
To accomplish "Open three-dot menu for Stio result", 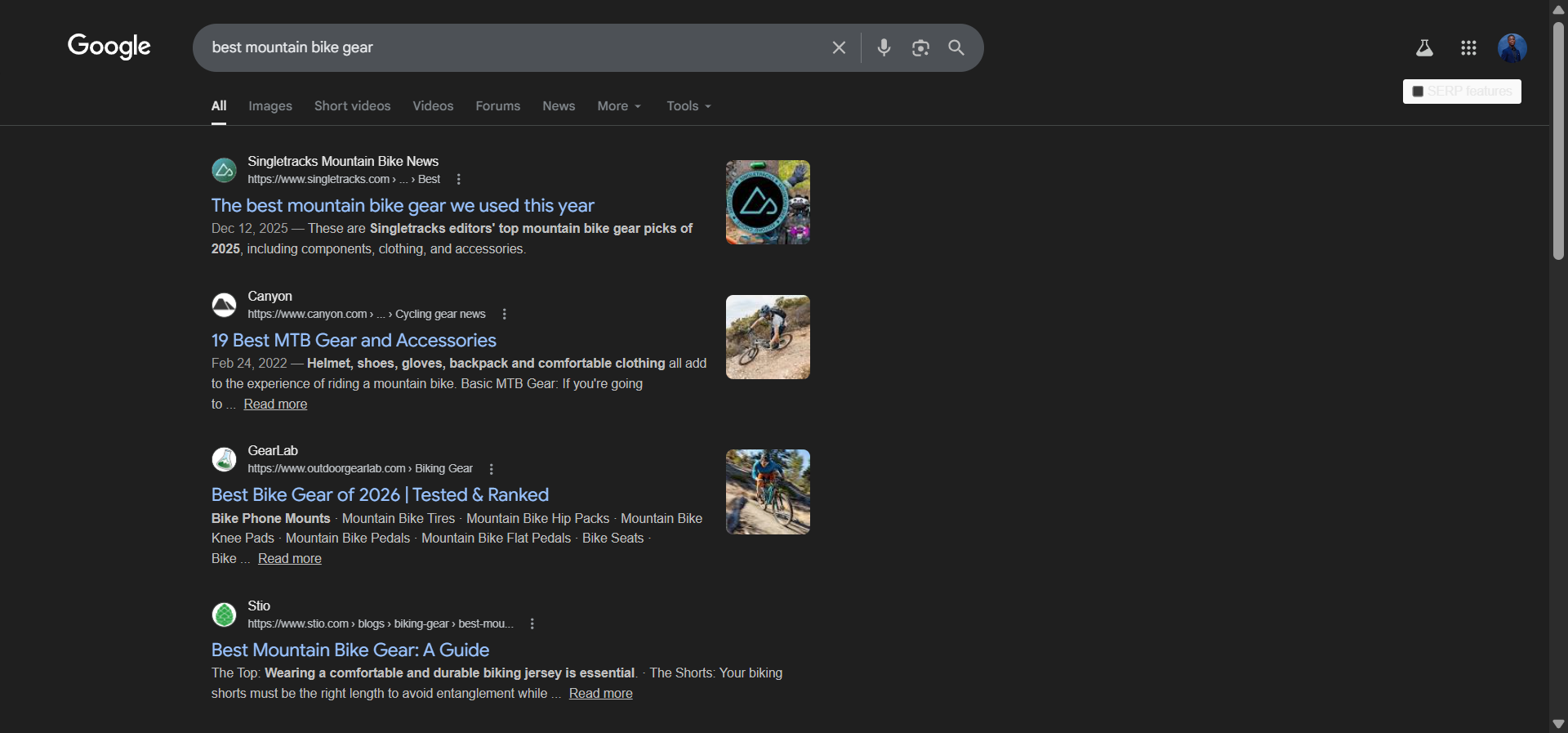I will click(x=532, y=623).
